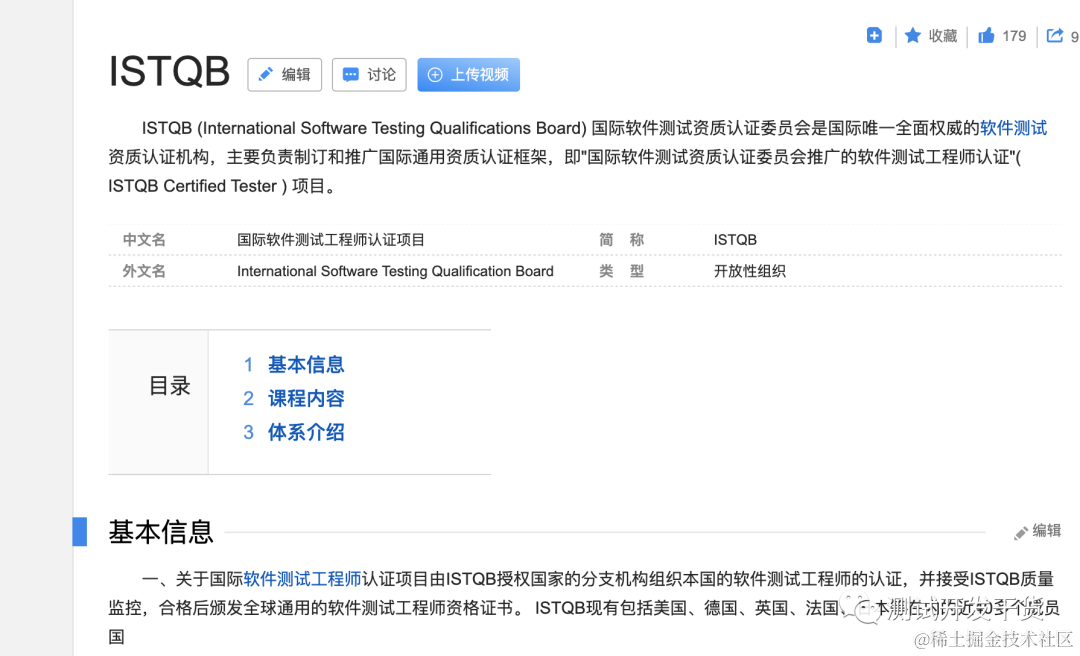Follow the 软件测试 link in intro
This screenshot has width=1080, height=656.
[x=1013, y=128]
